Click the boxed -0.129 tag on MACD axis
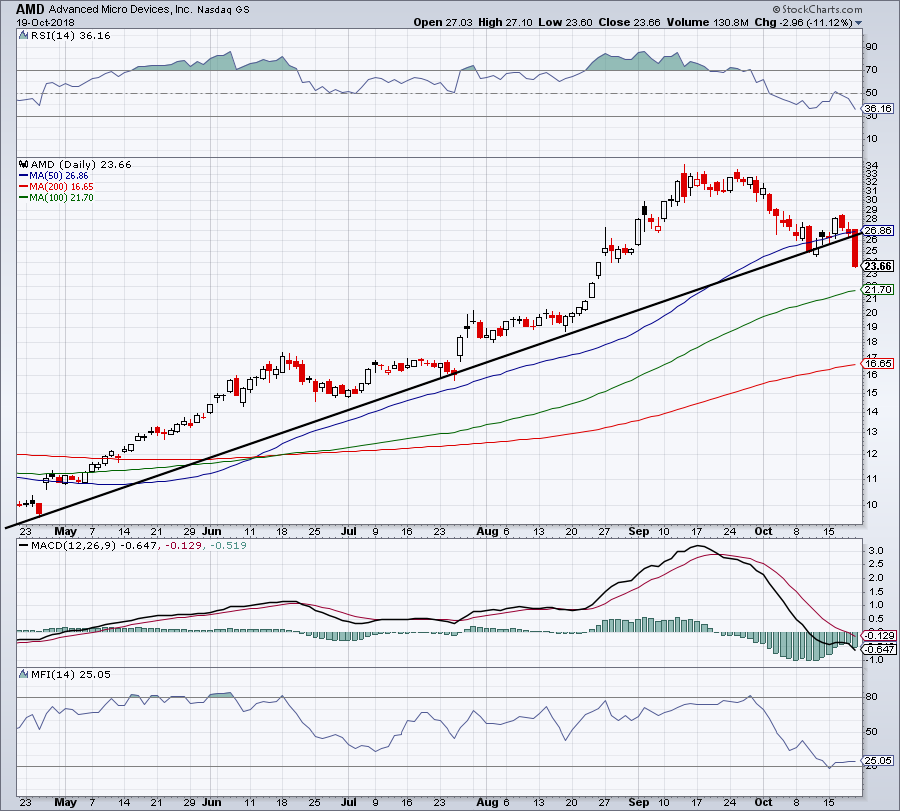Viewport: 900px width, 811px height. tap(879, 635)
